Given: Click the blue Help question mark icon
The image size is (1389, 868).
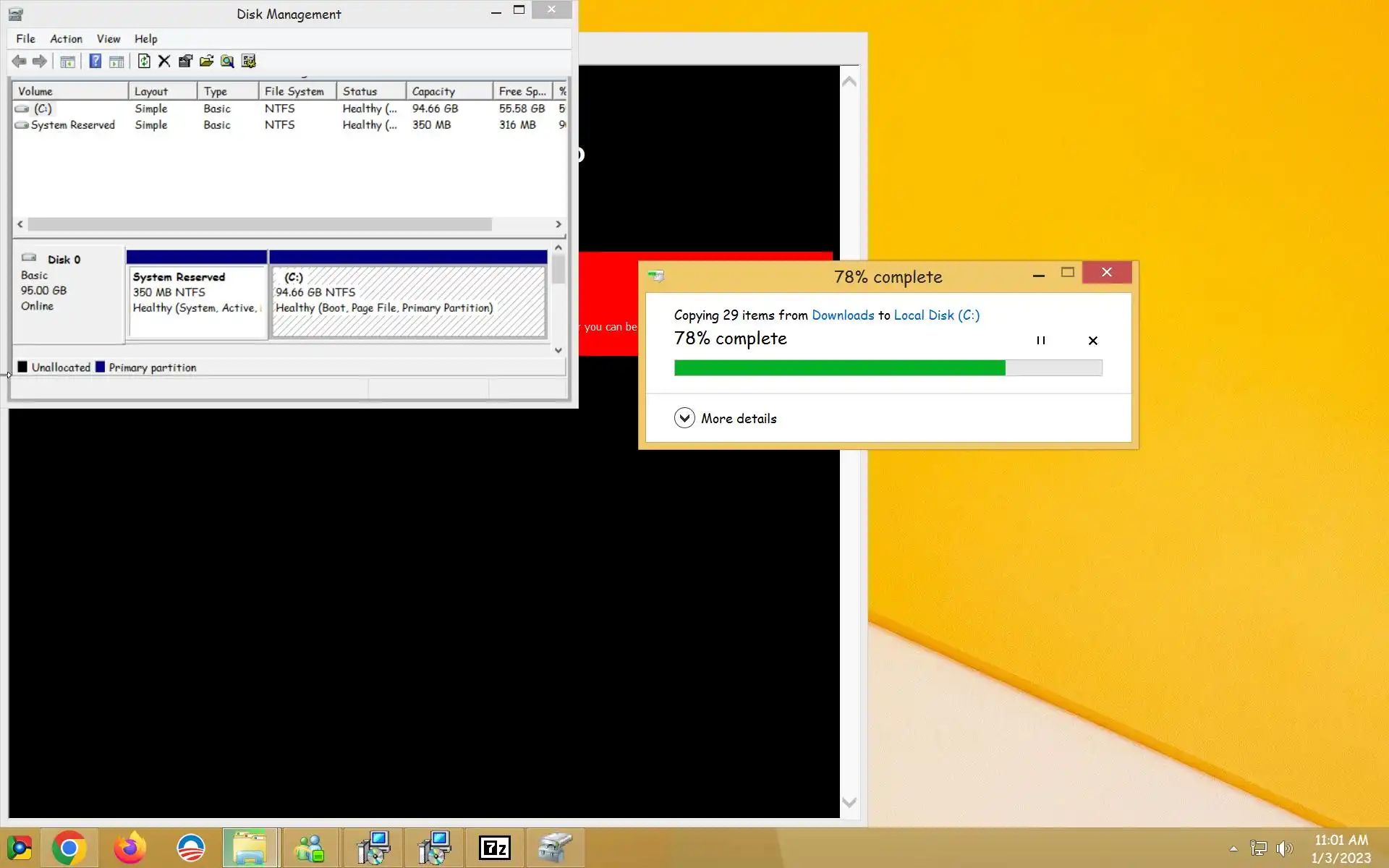Looking at the screenshot, I should (95, 61).
